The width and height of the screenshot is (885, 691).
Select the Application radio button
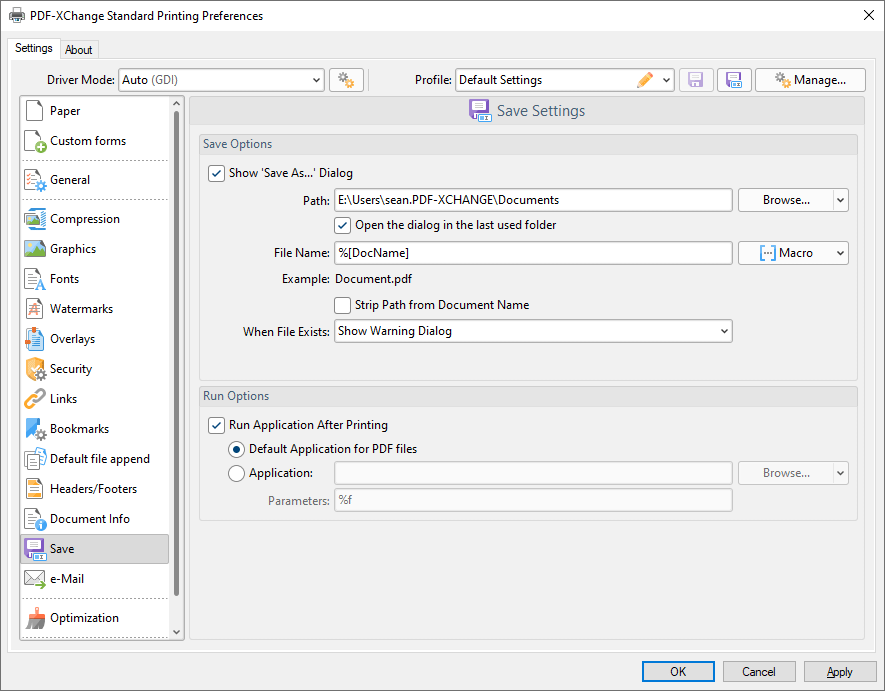point(236,473)
